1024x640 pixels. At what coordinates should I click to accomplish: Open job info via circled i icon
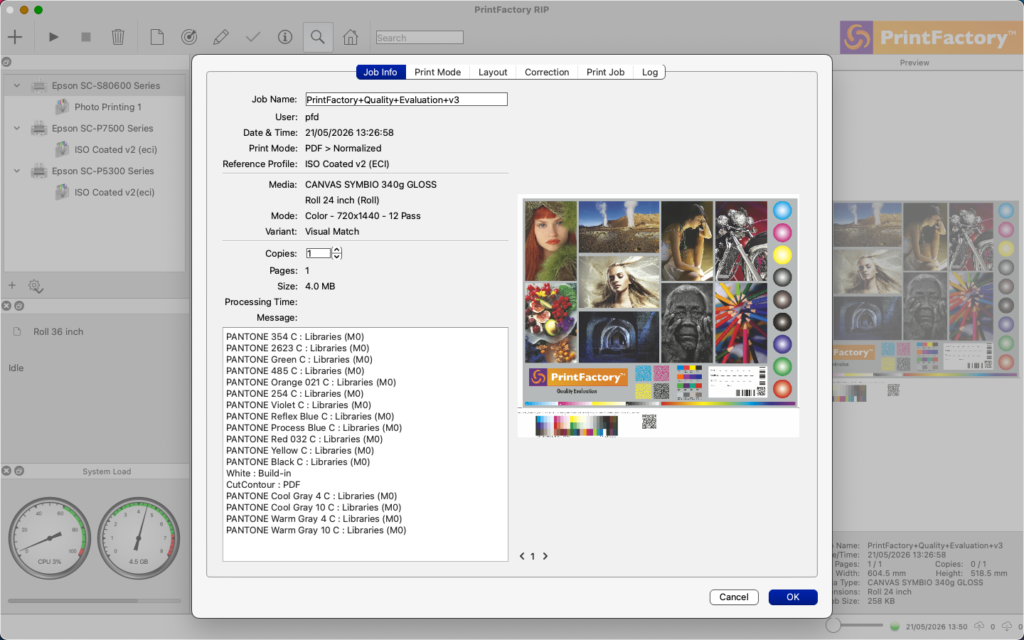(x=285, y=37)
